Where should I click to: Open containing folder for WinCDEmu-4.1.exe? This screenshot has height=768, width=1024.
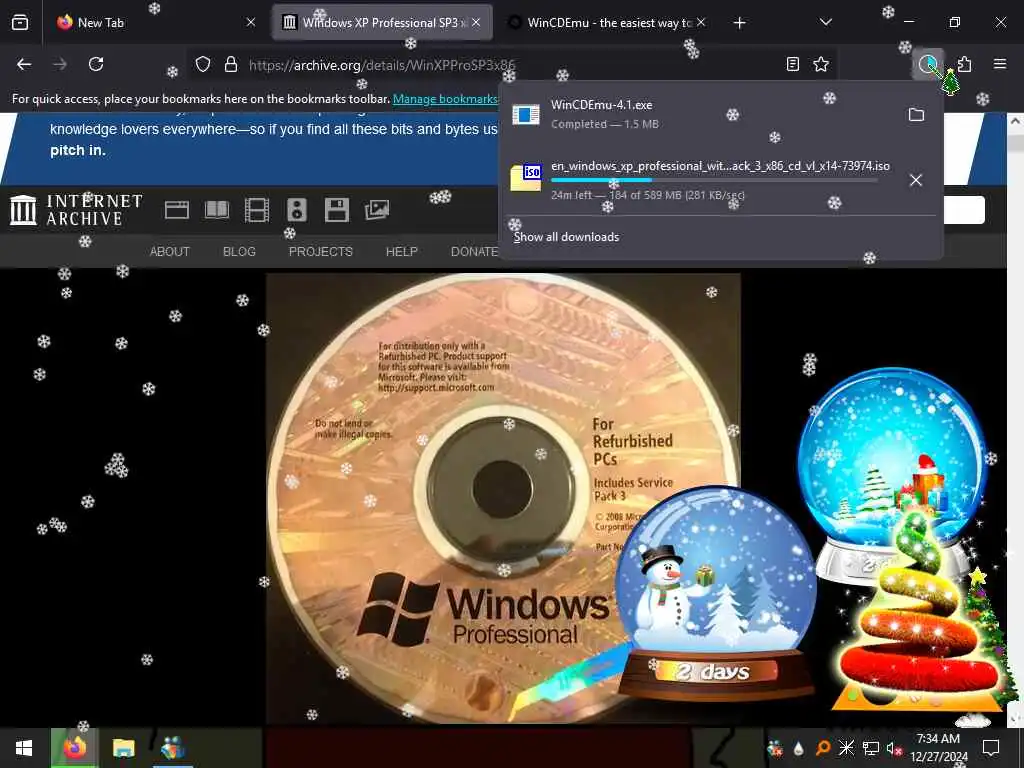tap(916, 115)
